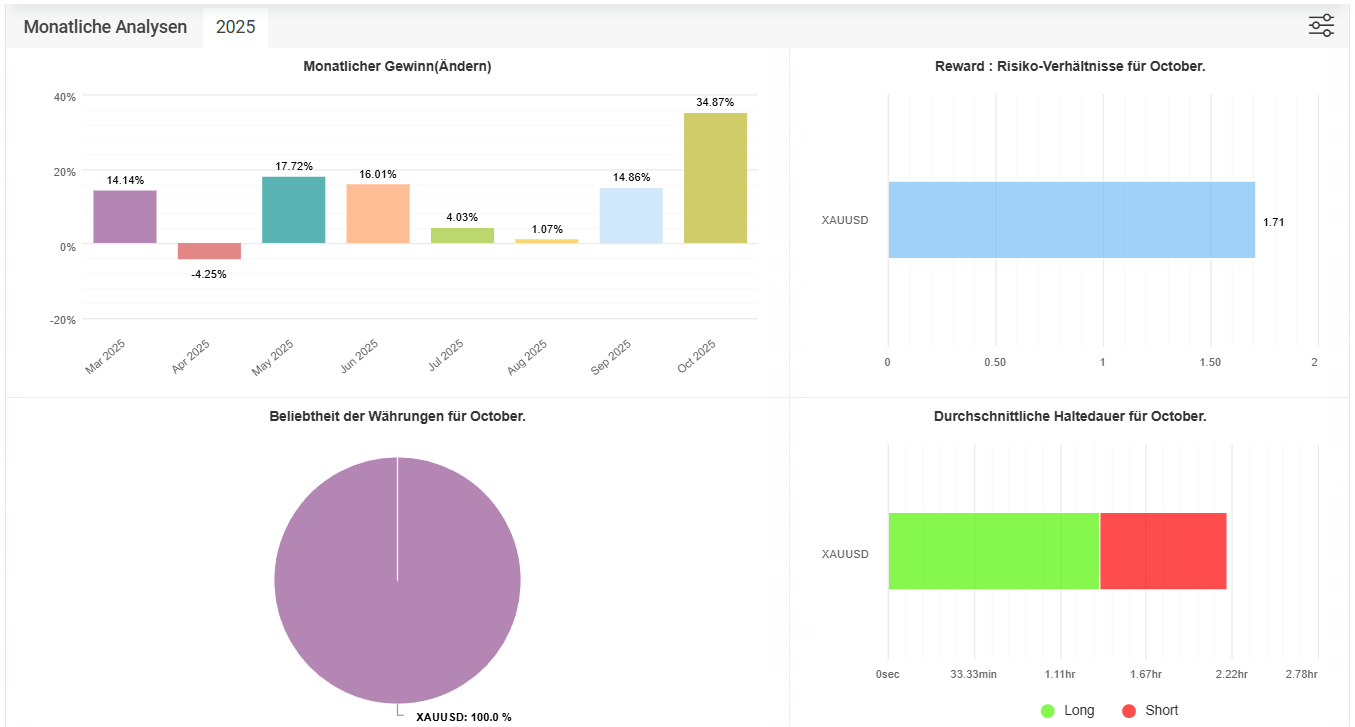Click the red Short holding duration bar

(x=1163, y=551)
